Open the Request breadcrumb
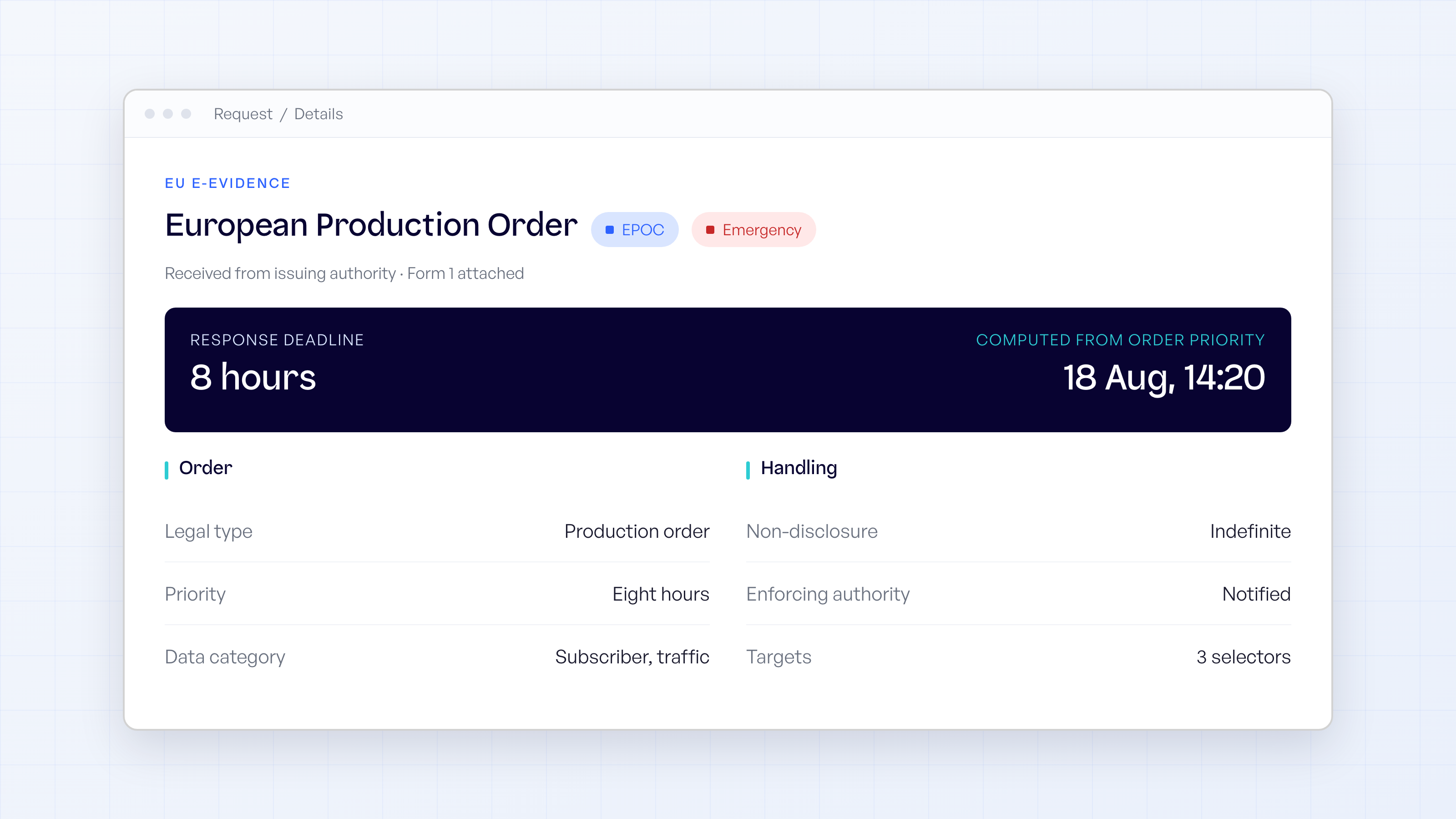Image resolution: width=1456 pixels, height=819 pixels. pos(243,114)
